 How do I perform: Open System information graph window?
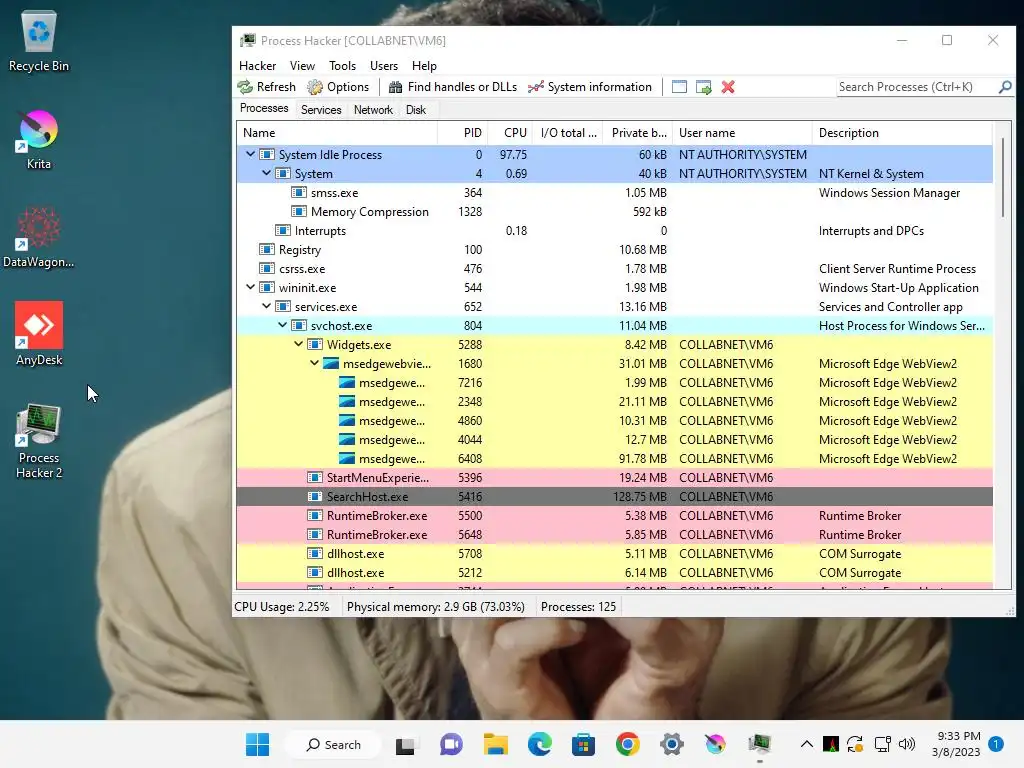tap(590, 87)
